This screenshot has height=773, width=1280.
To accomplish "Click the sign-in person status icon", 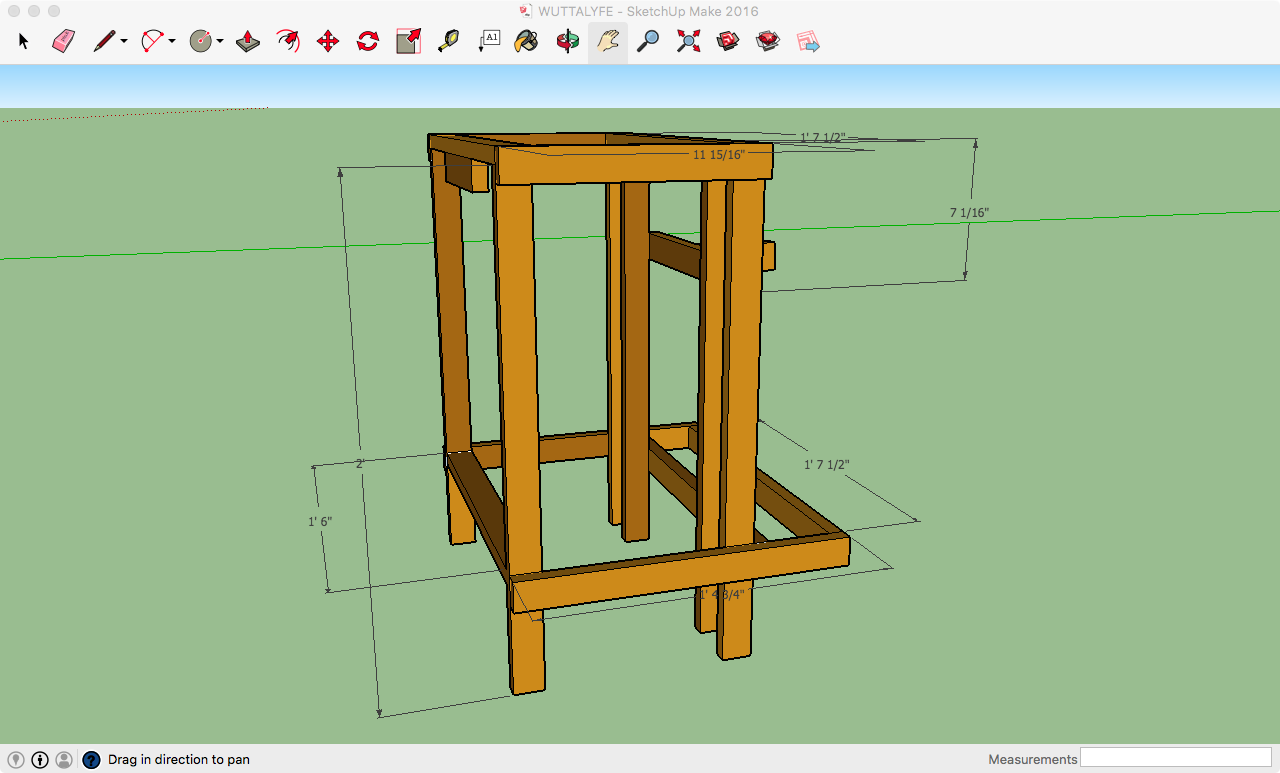I will pos(64,760).
